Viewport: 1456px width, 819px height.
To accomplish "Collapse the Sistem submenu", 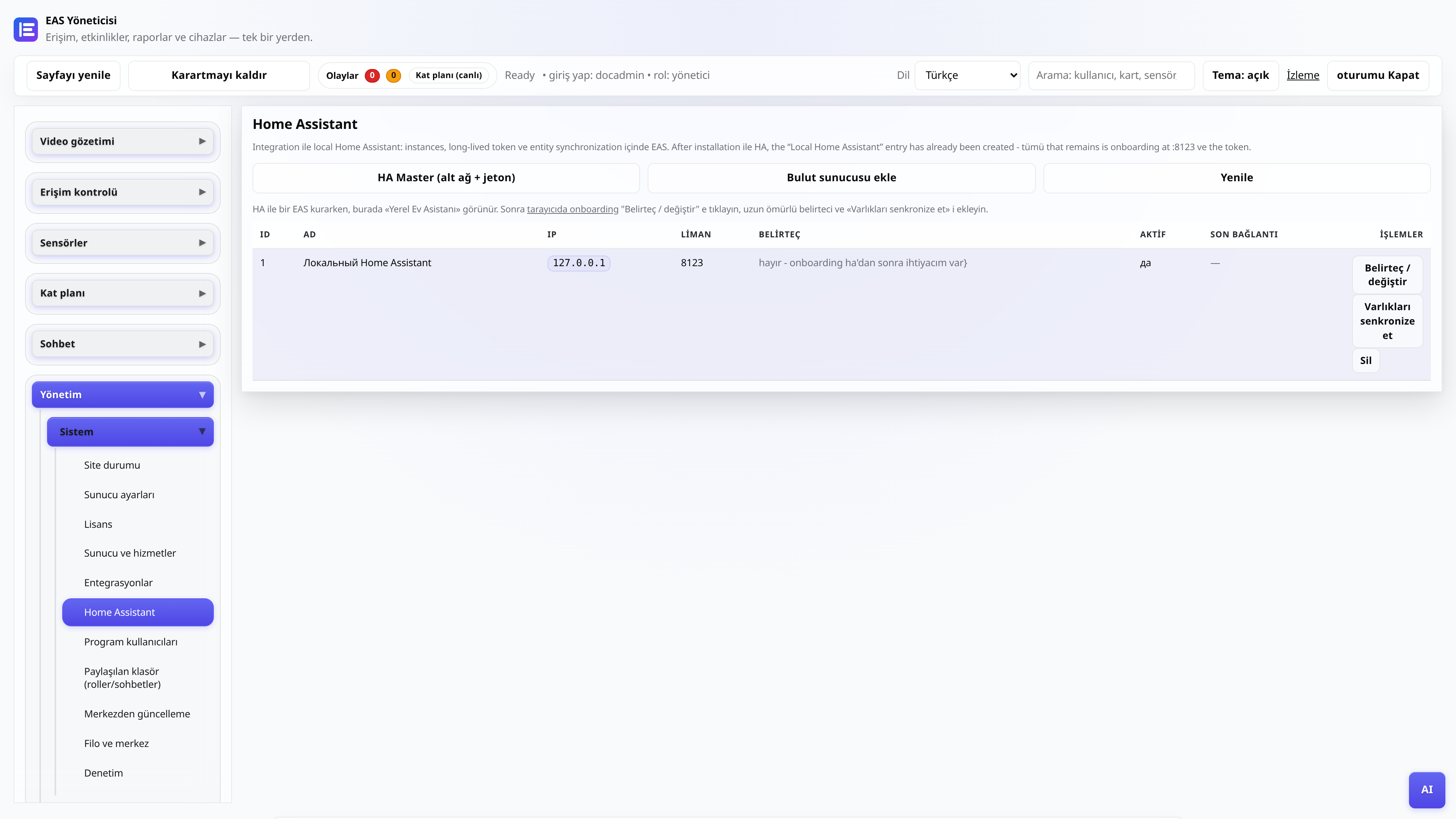I will click(130, 432).
